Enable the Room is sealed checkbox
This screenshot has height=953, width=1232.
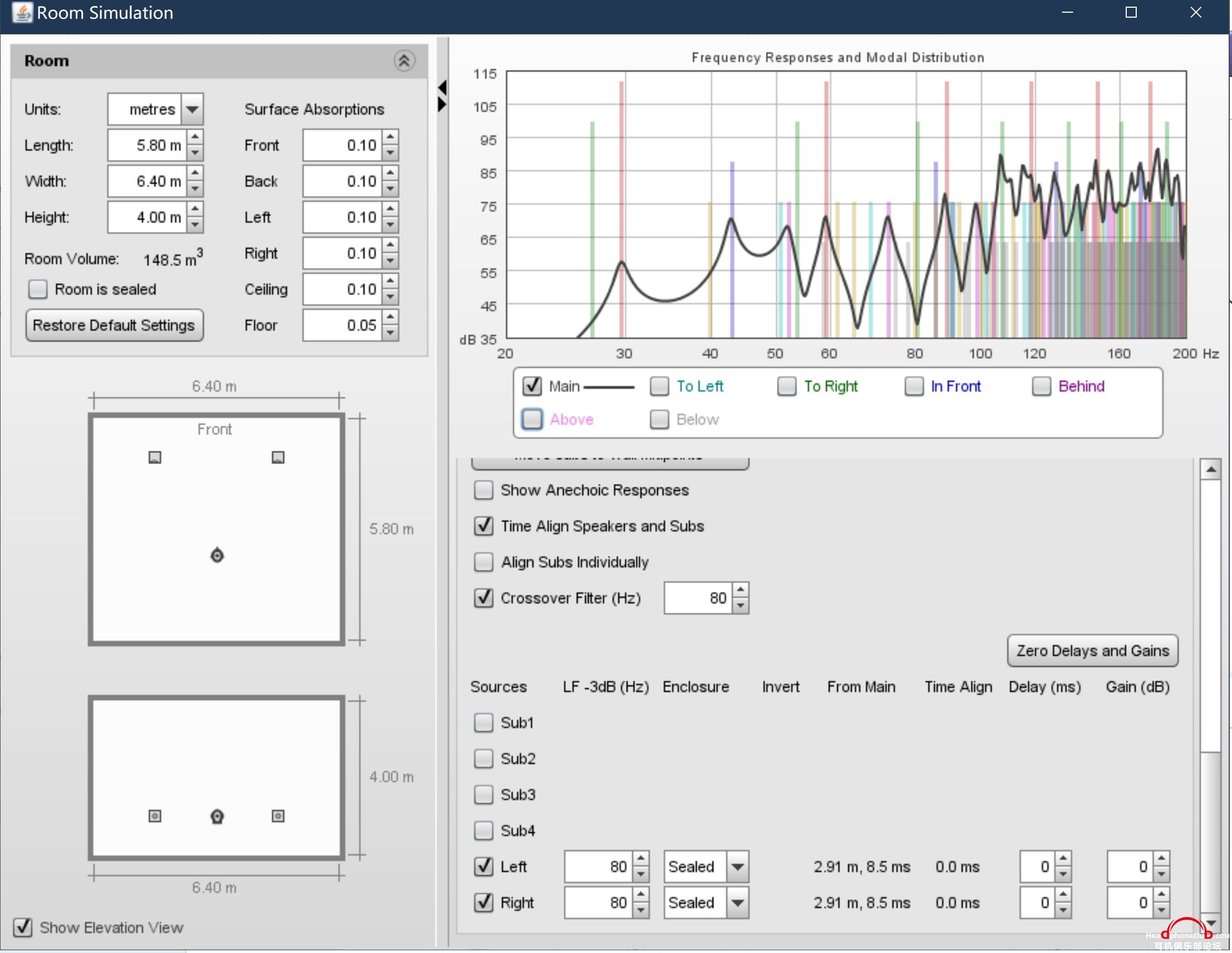pos(38,290)
